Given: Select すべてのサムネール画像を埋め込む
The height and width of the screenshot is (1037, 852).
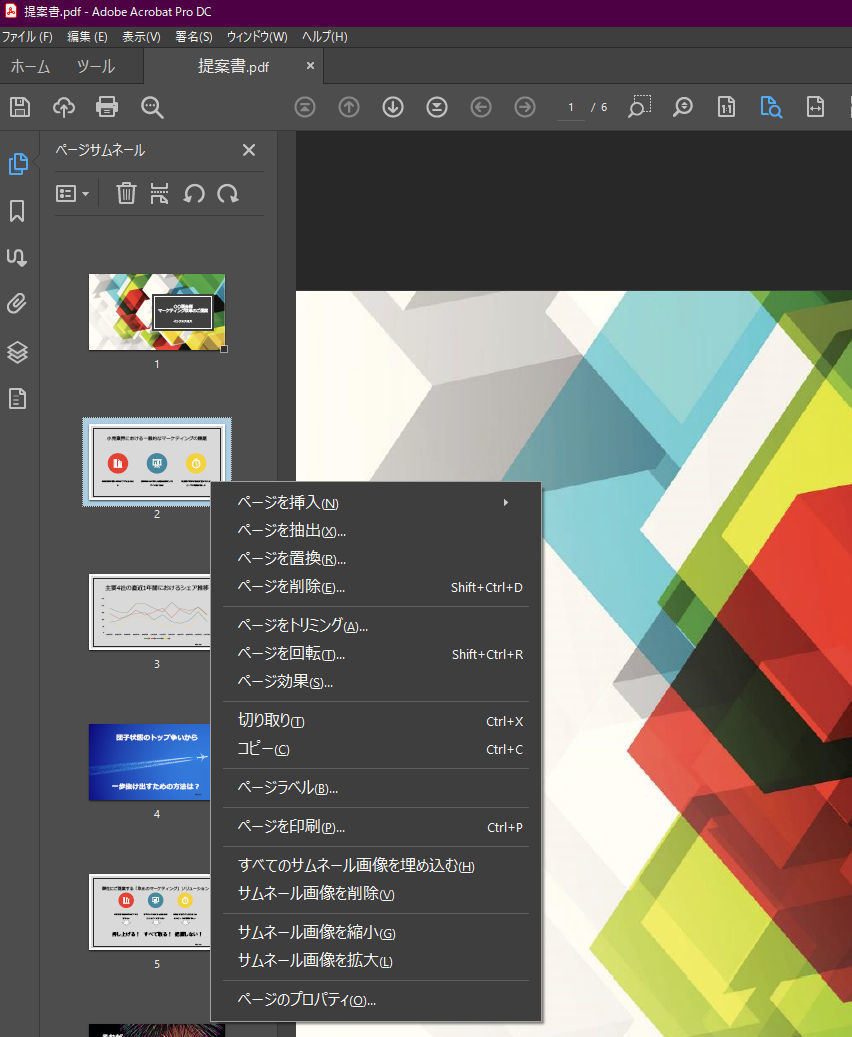Looking at the screenshot, I should [376, 866].
